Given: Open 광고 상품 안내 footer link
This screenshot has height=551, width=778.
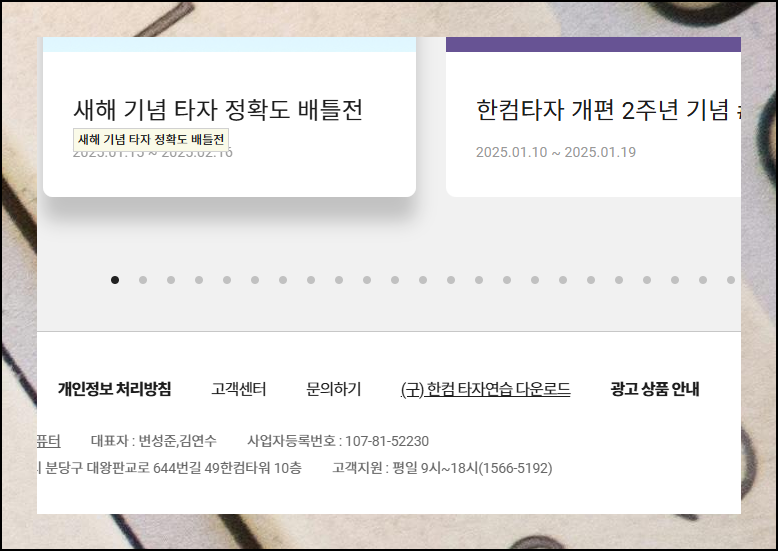Looking at the screenshot, I should point(655,389).
